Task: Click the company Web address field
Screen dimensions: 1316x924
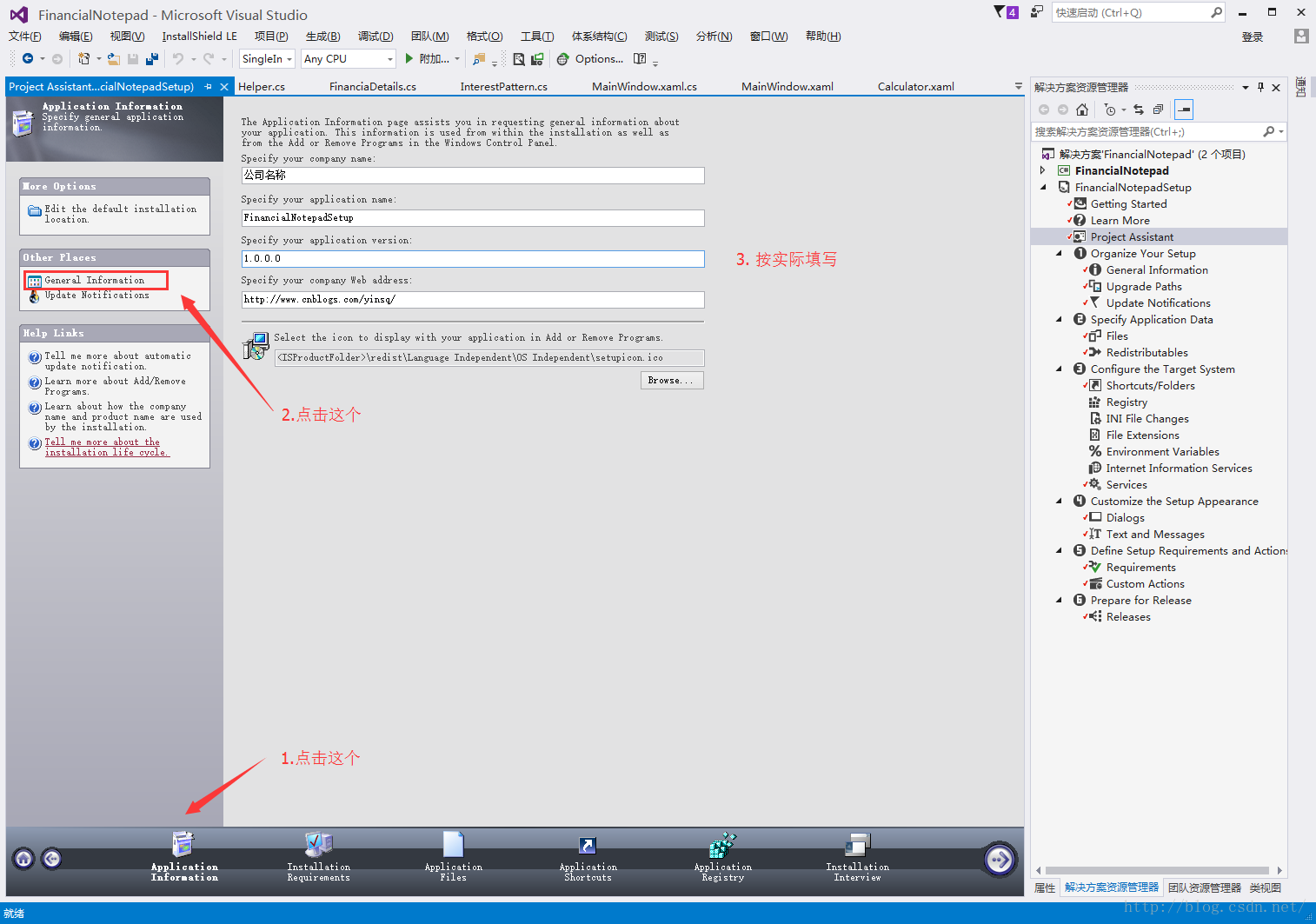Action: [473, 299]
